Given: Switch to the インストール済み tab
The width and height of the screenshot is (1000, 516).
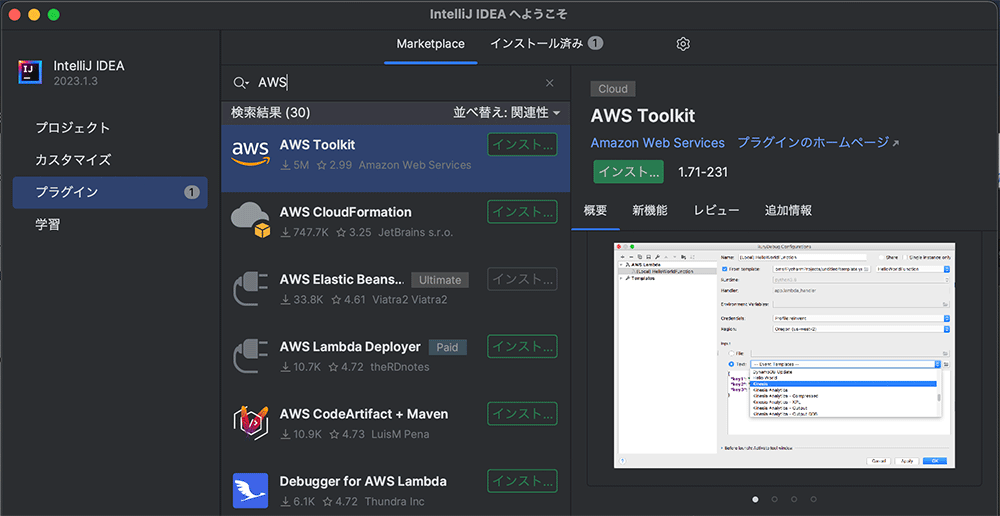Looking at the screenshot, I should point(547,43).
